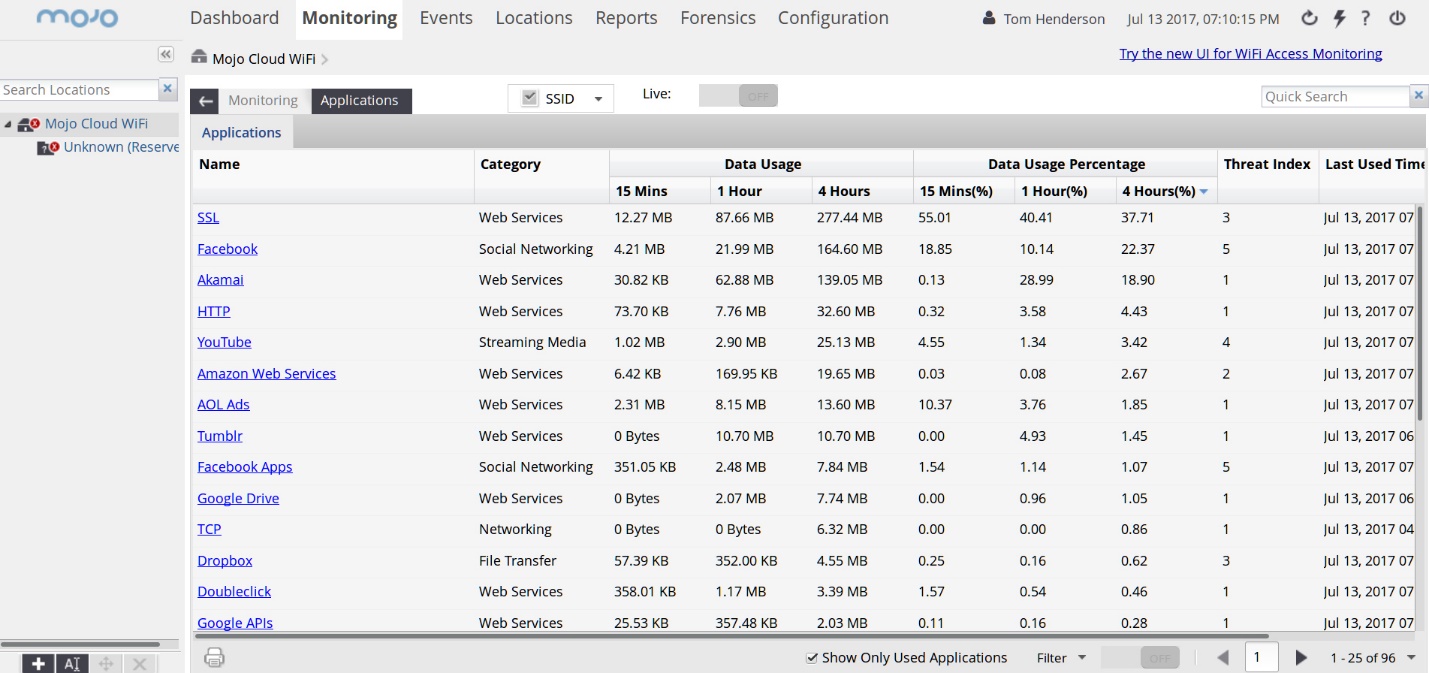Click the back arrow beside Monitoring
The height and width of the screenshot is (673, 1429).
205,101
